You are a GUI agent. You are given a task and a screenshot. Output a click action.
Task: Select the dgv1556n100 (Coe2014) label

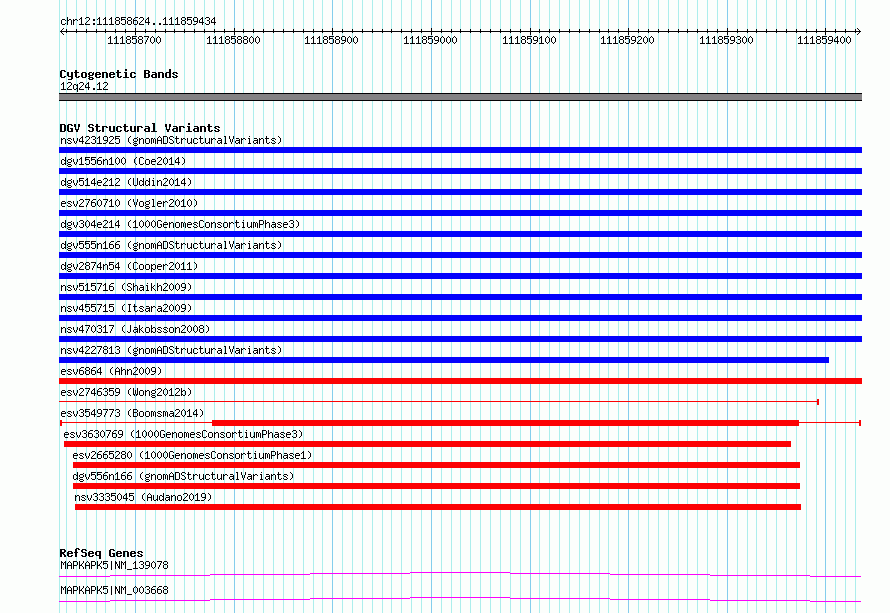point(123,161)
